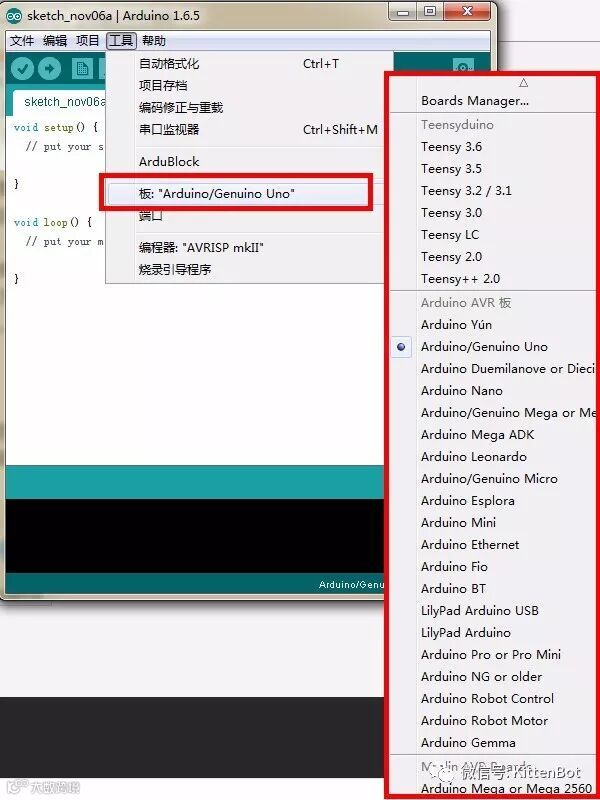Select Arduino Esplora board
The height and width of the screenshot is (800, 600).
pyautogui.click(x=493, y=501)
